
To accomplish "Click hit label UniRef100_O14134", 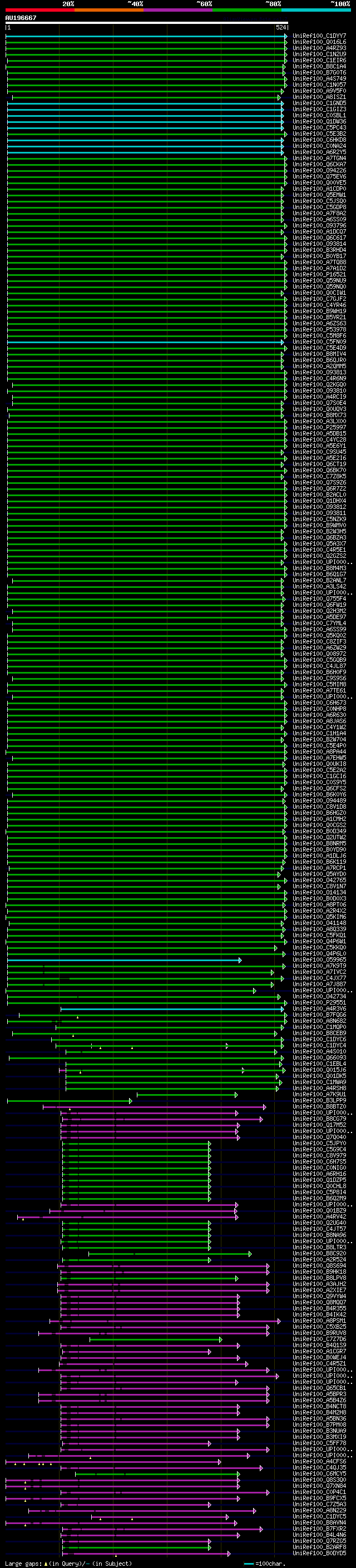I will pyautogui.click(x=319, y=893).
